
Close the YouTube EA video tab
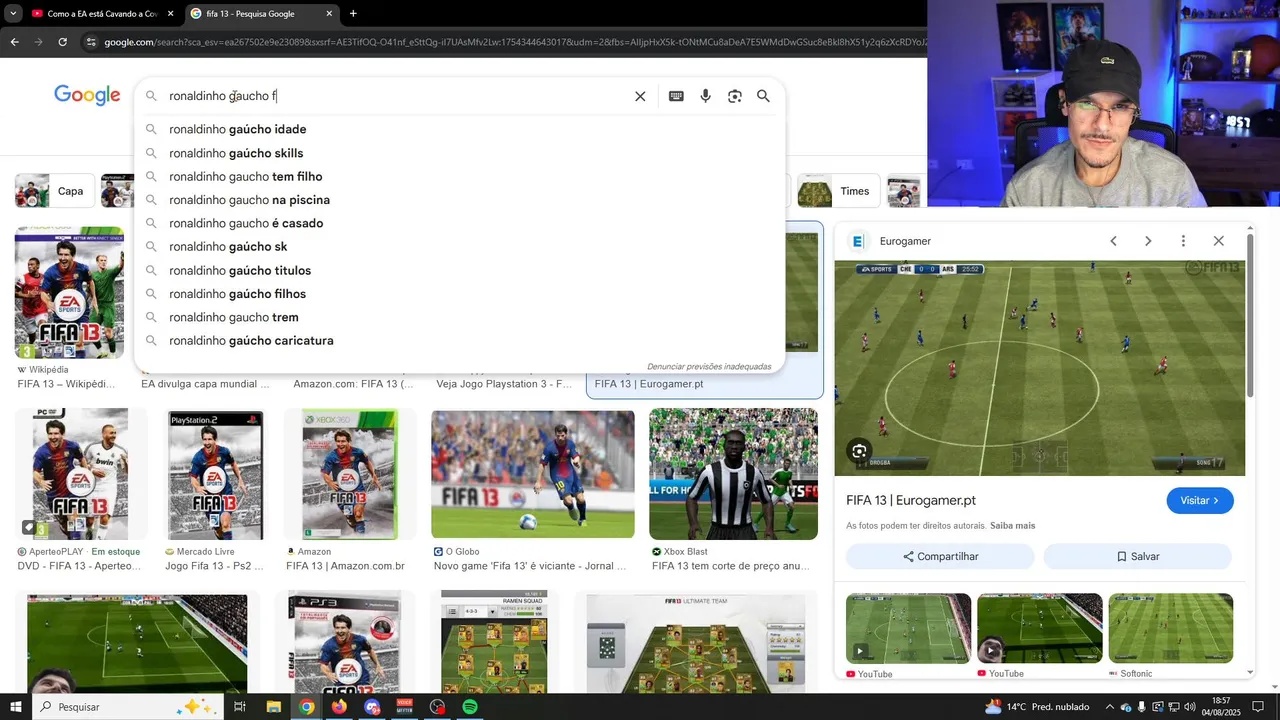click(170, 14)
